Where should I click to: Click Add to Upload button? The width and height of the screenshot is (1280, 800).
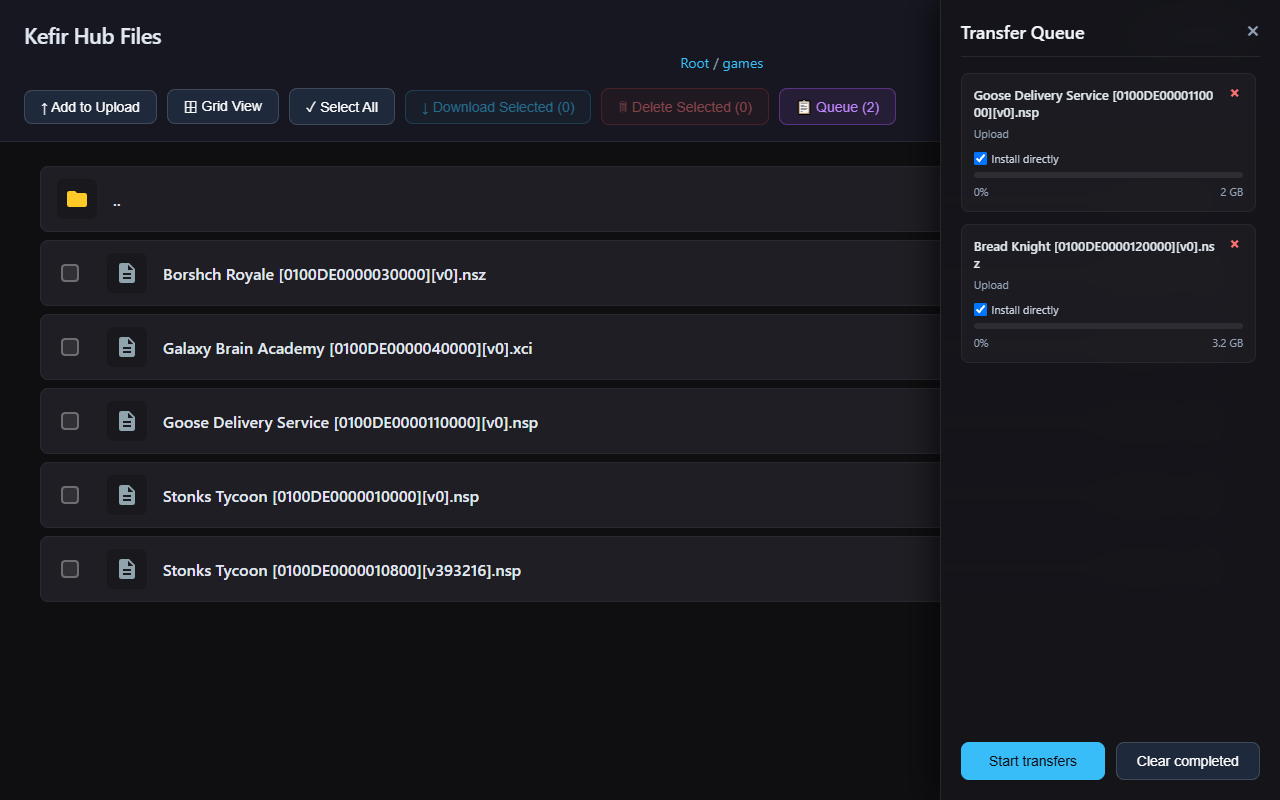coord(90,107)
